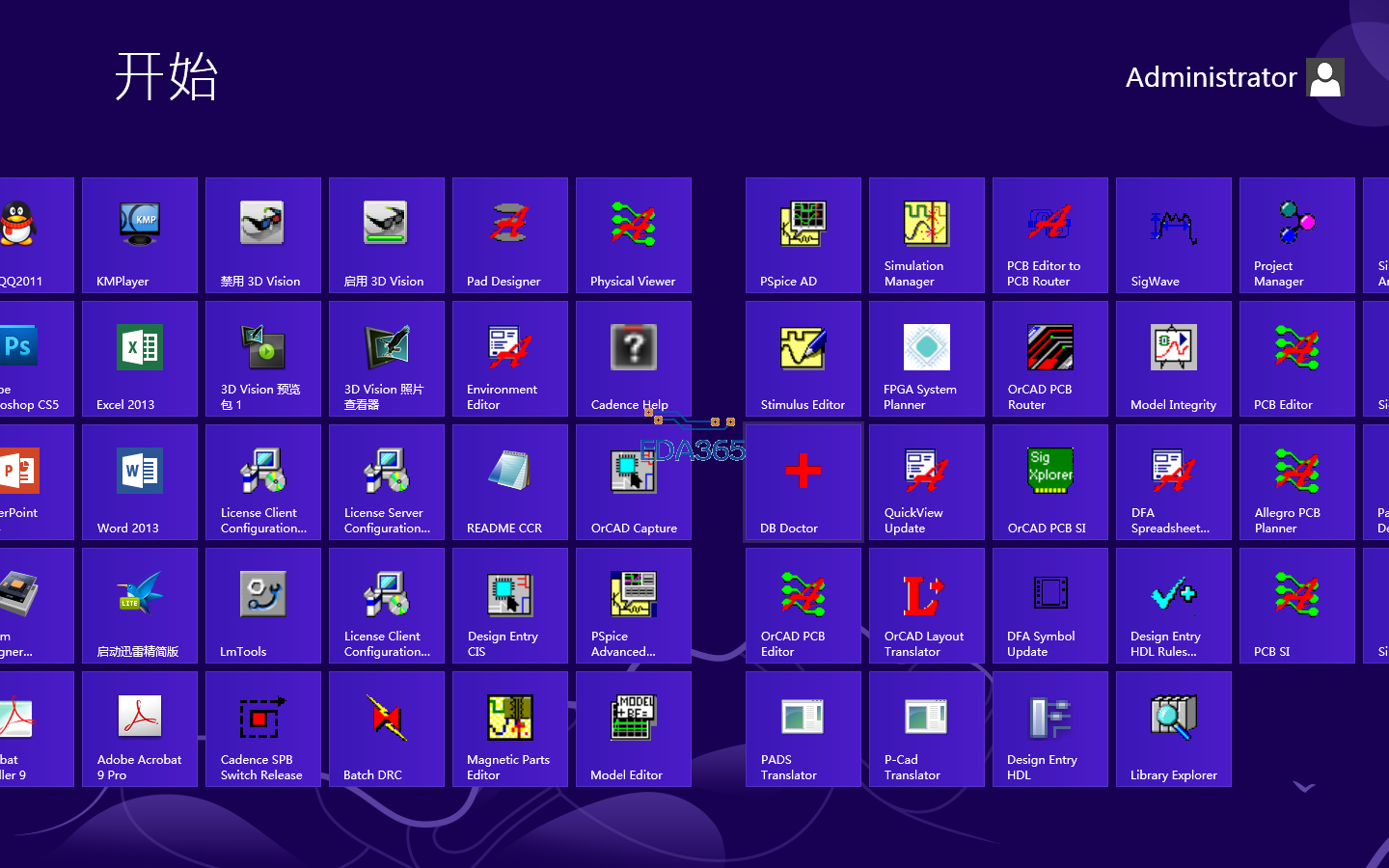1389x868 pixels.
Task: Start Stimulus Editor
Action: pos(803,359)
